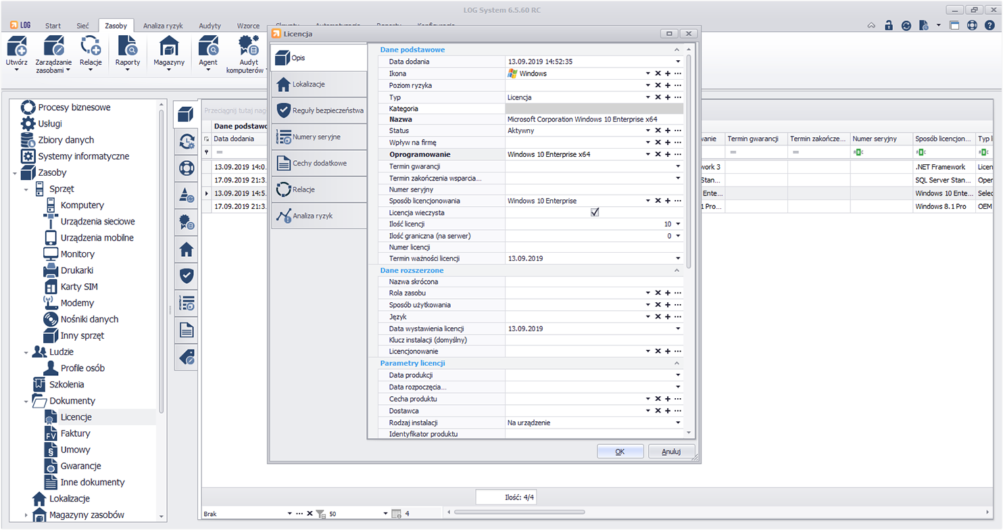This screenshot has width=1003, height=530.
Task: Switch to the Sieć ribbon tab
Action: [83, 26]
